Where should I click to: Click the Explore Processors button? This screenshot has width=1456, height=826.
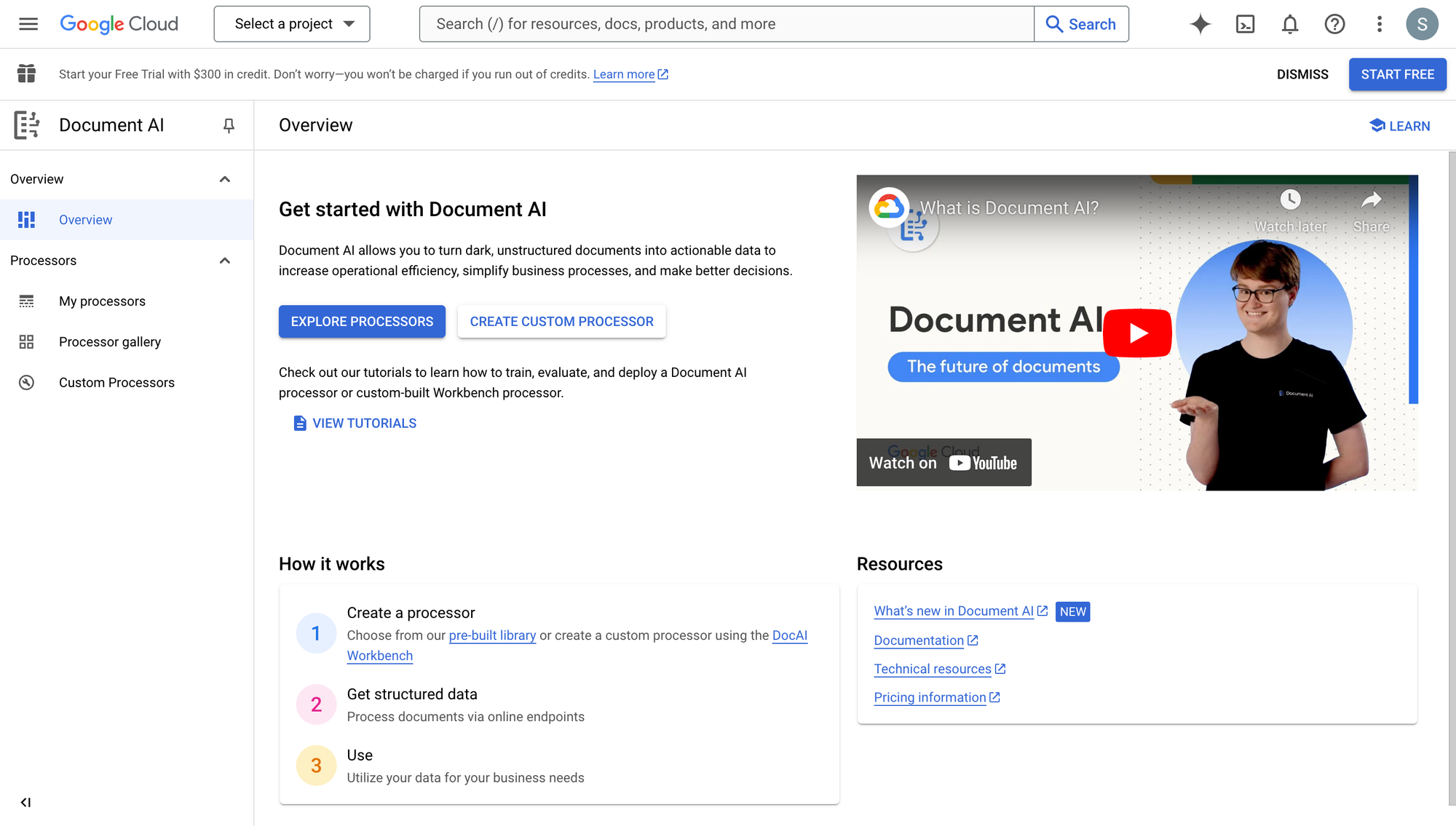click(x=362, y=322)
